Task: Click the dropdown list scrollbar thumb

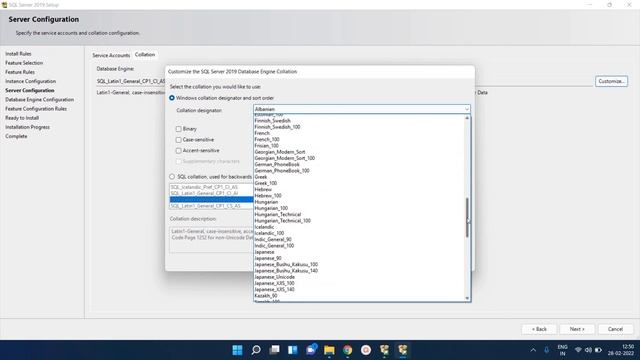Action: click(467, 218)
